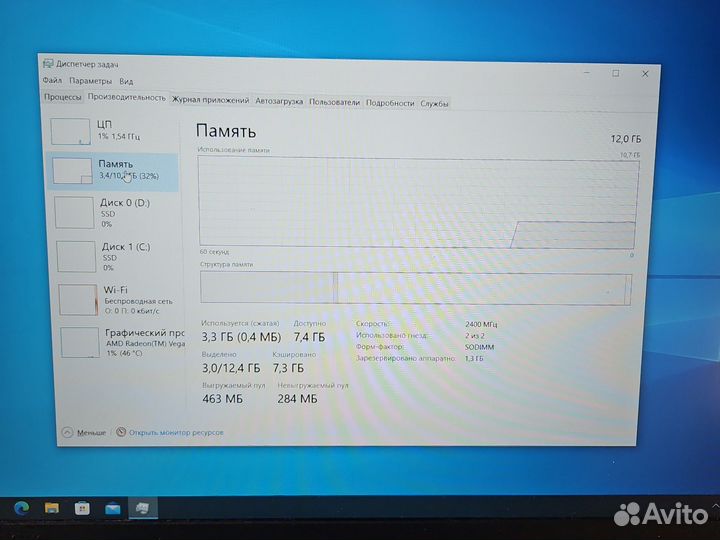Open the Файл menu
The width and height of the screenshot is (720, 540).
pyautogui.click(x=52, y=80)
